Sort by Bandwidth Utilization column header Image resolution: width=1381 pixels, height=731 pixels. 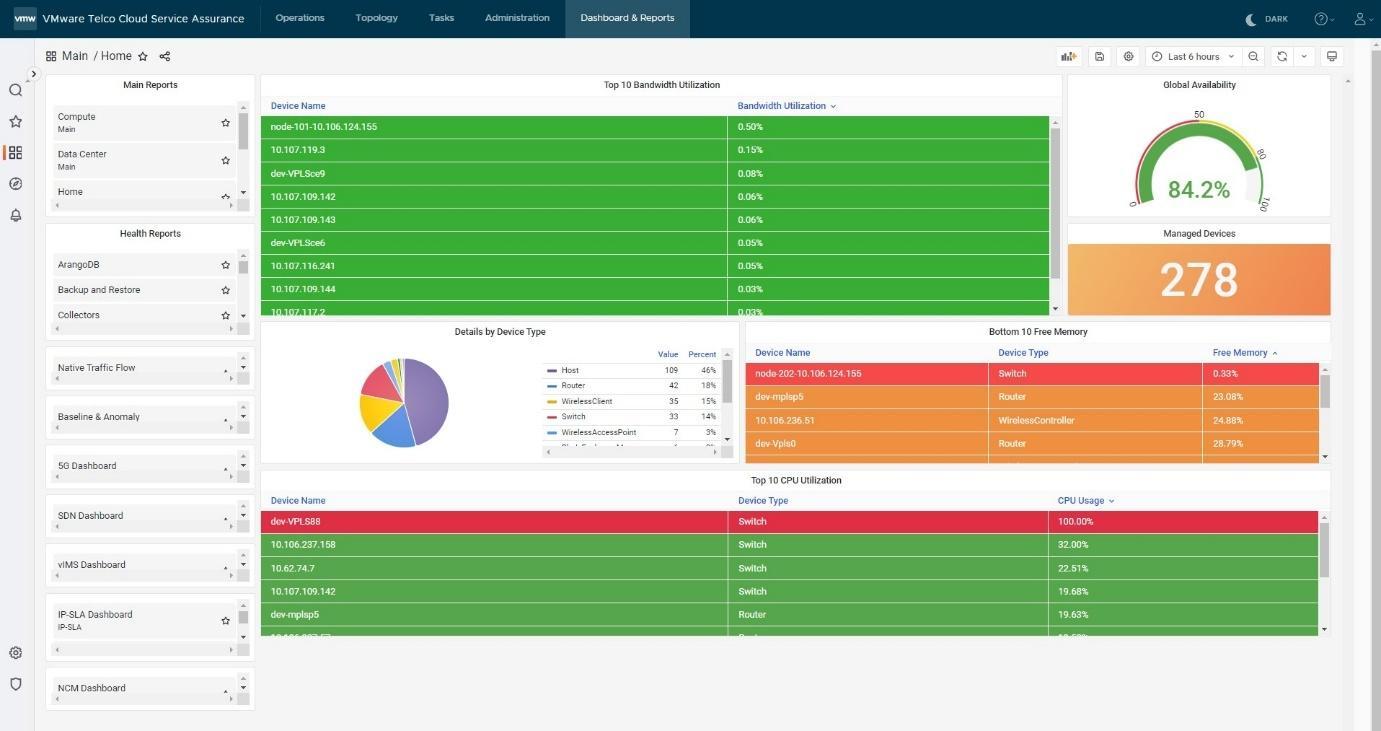[786, 106]
